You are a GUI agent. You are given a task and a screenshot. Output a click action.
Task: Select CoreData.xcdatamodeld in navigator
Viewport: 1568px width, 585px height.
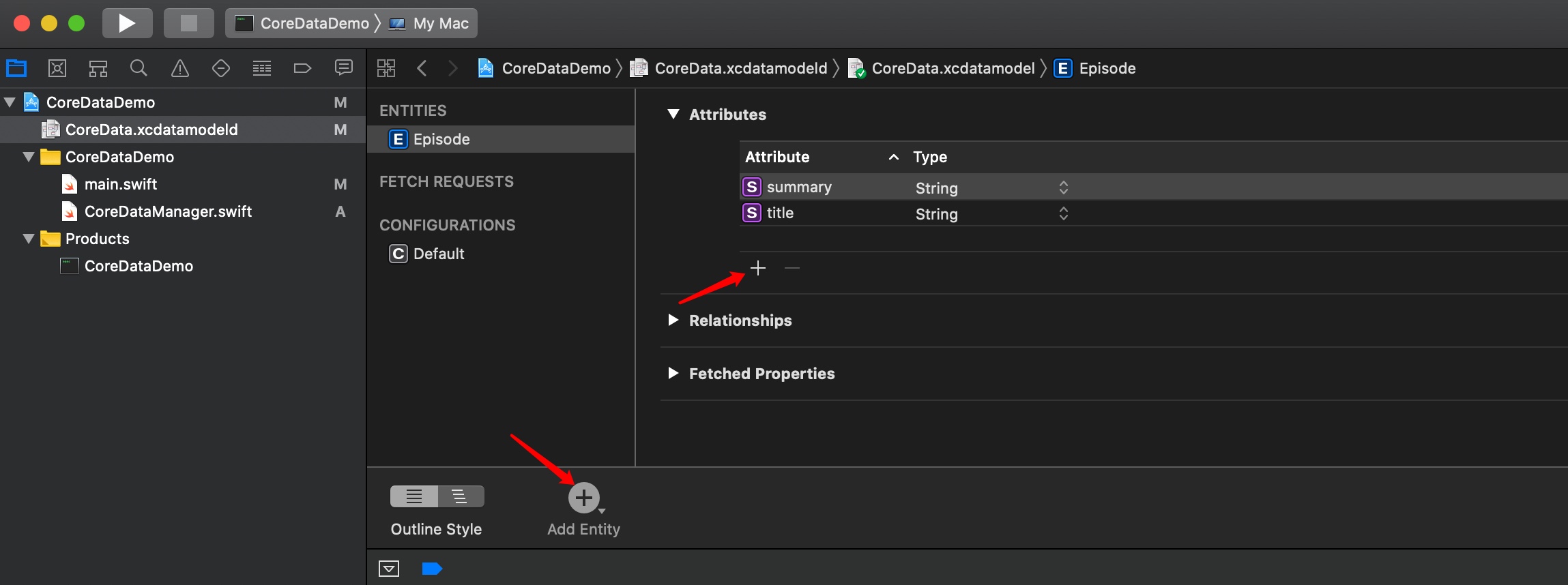coord(183,130)
